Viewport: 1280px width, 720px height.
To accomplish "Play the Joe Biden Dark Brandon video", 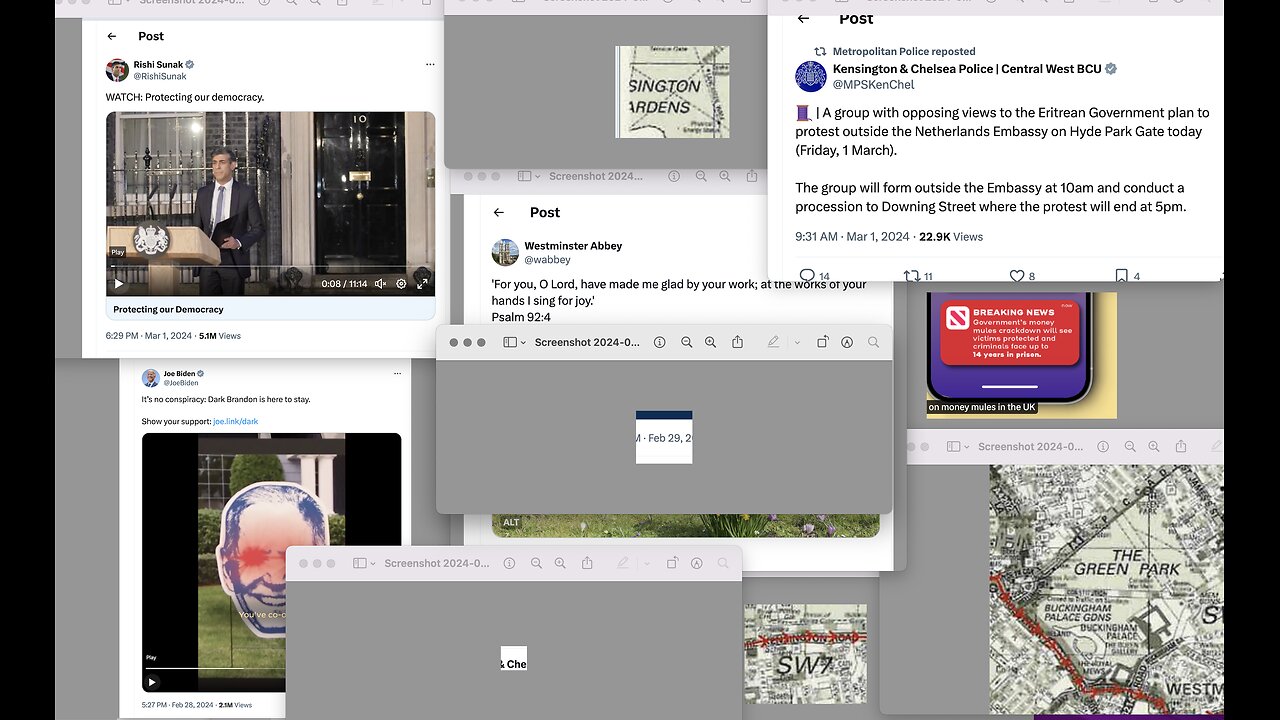I will 152,682.
